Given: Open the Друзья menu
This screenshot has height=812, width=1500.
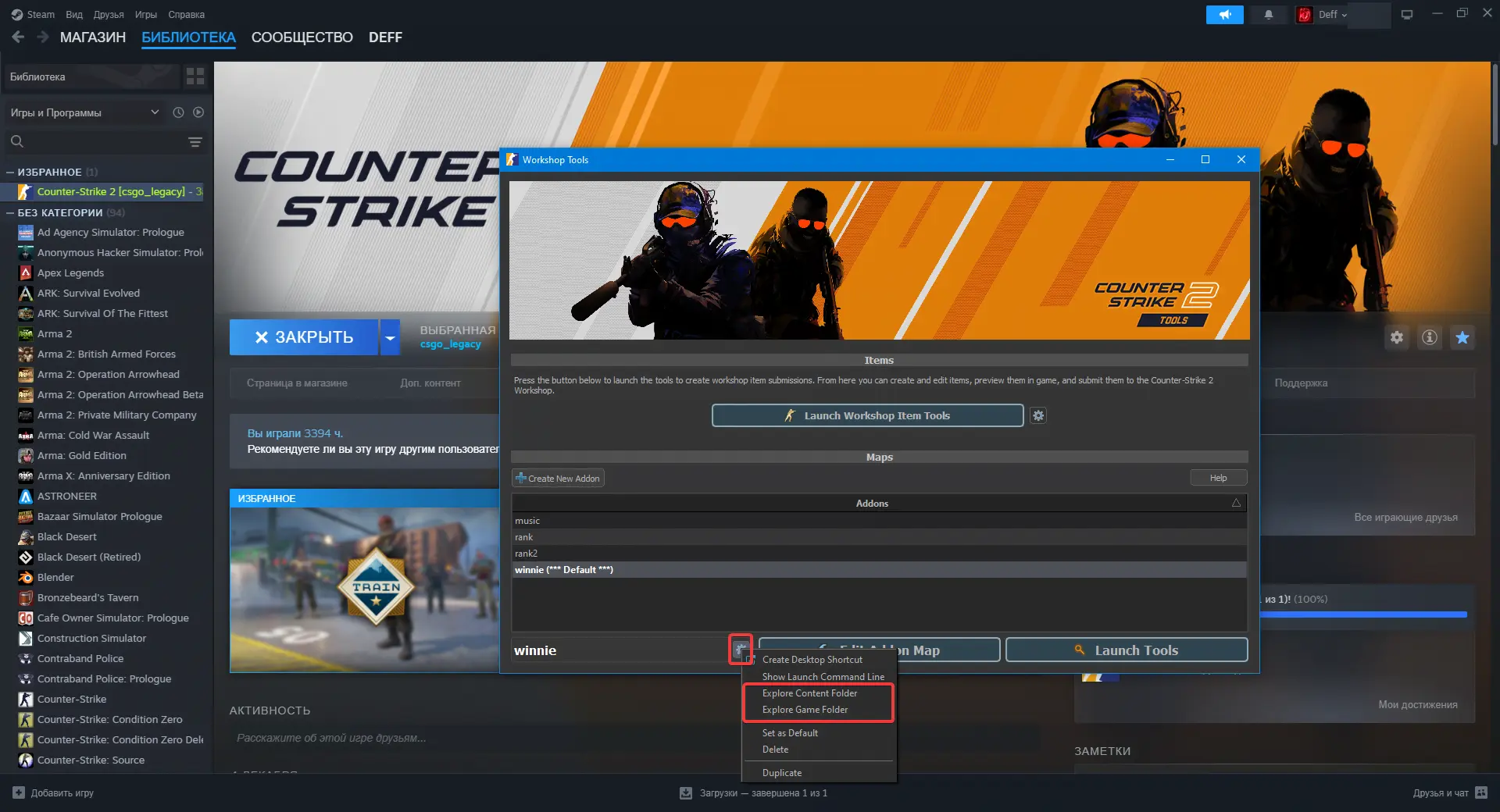Looking at the screenshot, I should point(109,15).
